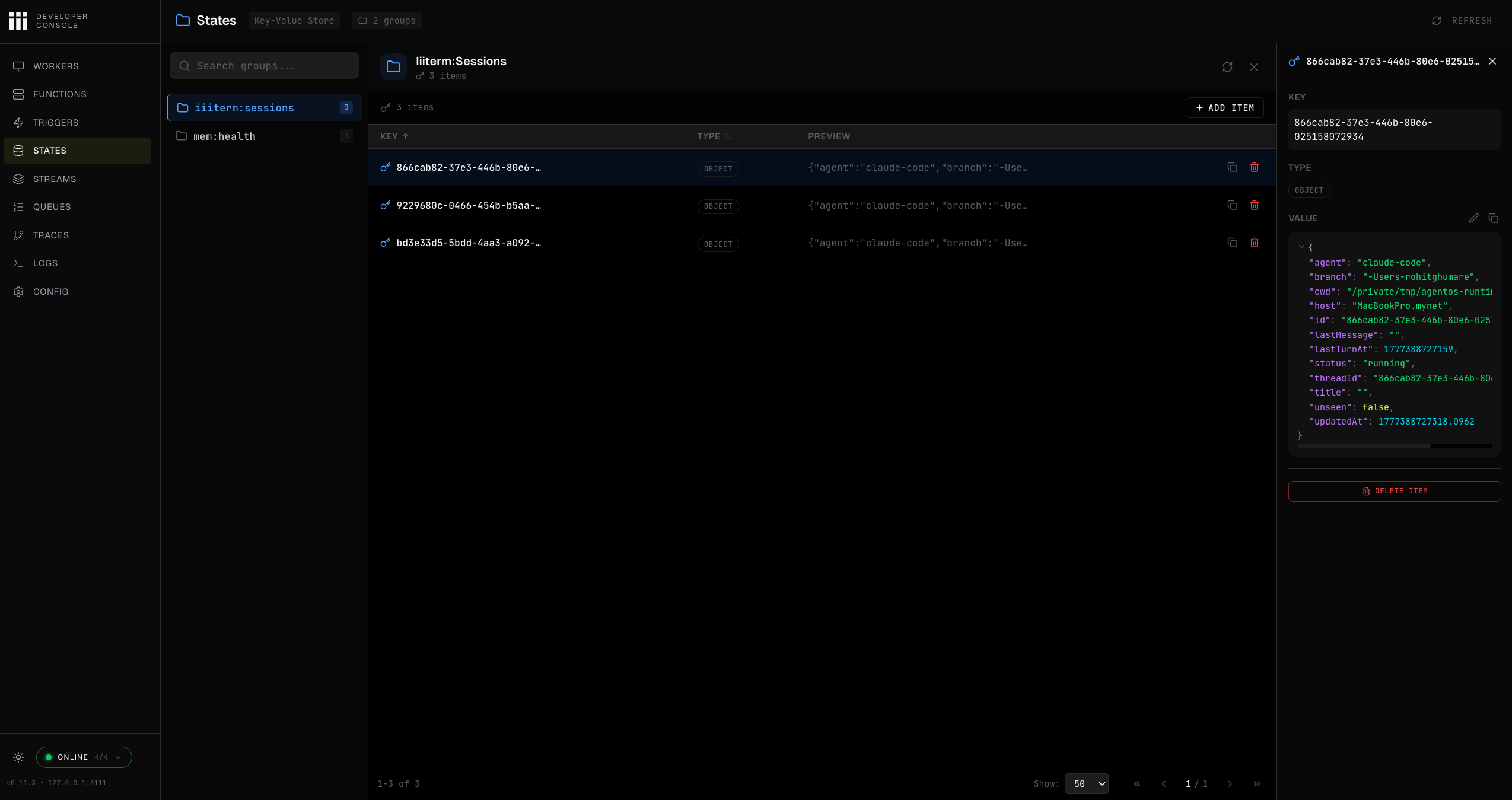Viewport: 1512px width, 800px height.
Task: Click the Add Item button
Action: coord(1225,108)
